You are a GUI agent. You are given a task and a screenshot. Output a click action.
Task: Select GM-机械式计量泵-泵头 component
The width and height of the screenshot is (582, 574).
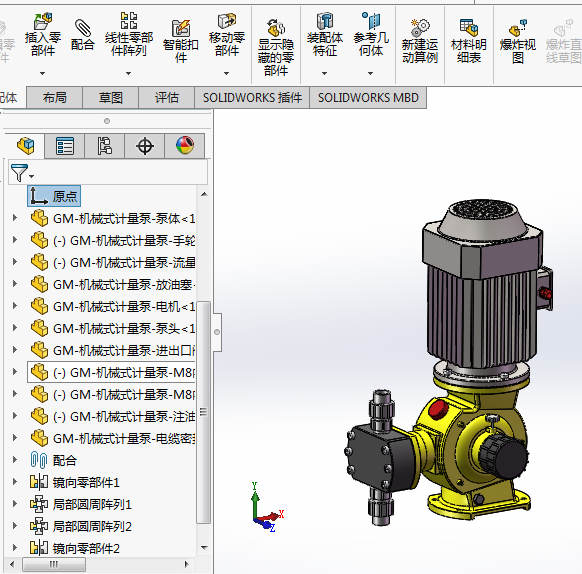pos(113,328)
